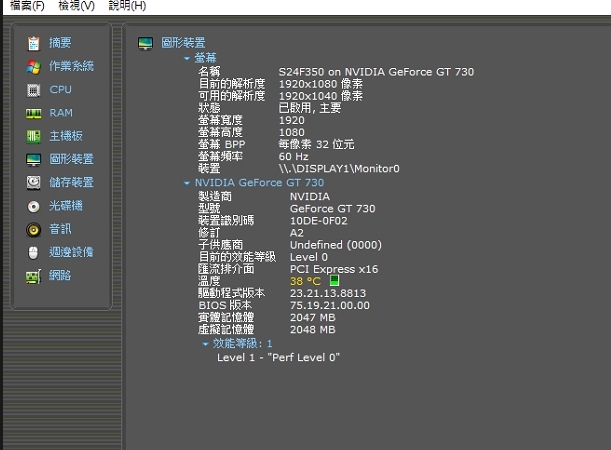Click the Level 1 - "Perf Level 0" row
The width and height of the screenshot is (611, 450).
coord(278,358)
